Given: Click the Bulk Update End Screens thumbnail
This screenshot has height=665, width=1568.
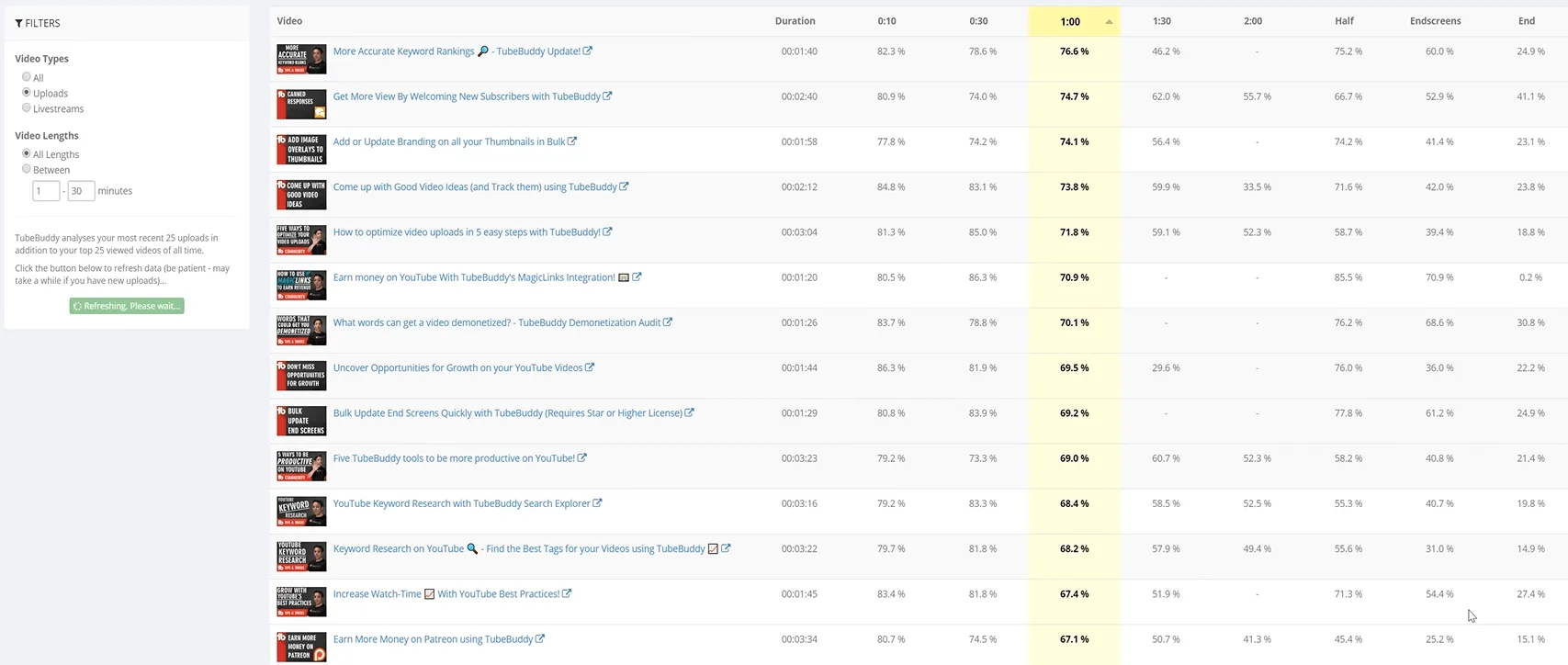Looking at the screenshot, I should tap(301, 421).
